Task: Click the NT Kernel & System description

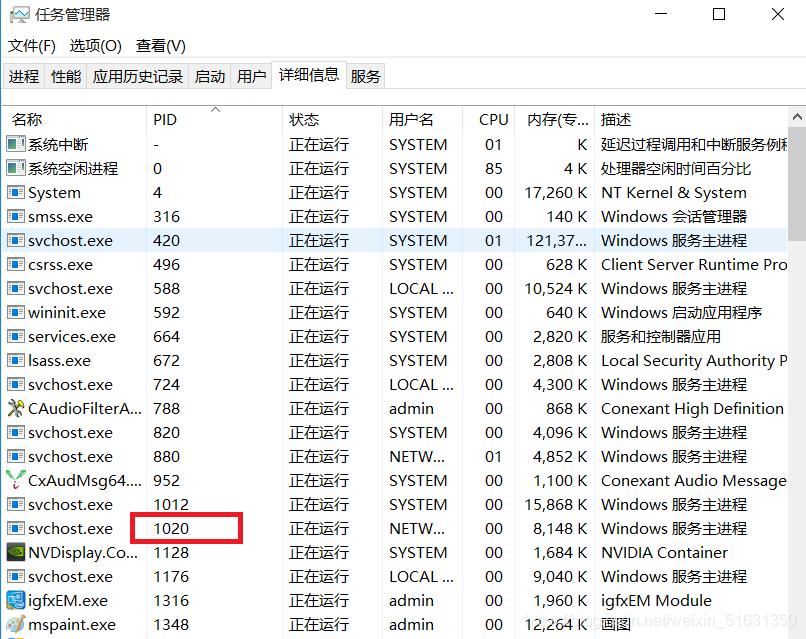Action: tap(674, 192)
